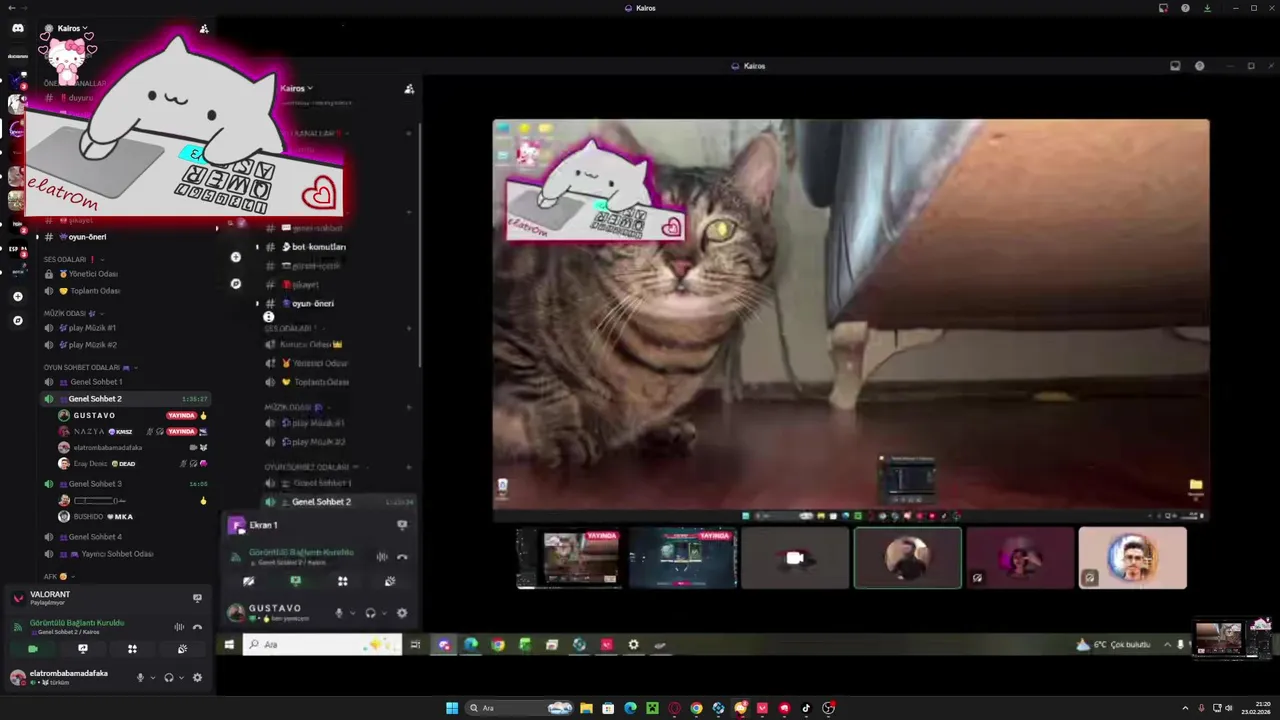Deafen audio with the headphone icon
The image size is (1280, 720).
coord(168,677)
